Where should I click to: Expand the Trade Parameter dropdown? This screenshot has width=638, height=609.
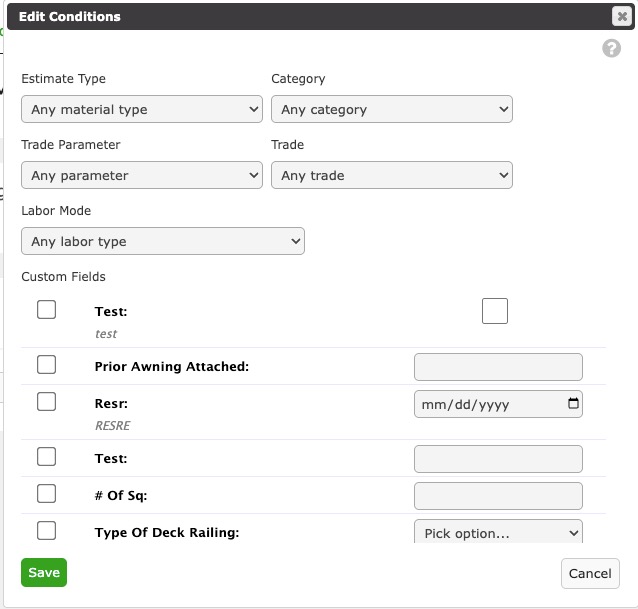142,175
